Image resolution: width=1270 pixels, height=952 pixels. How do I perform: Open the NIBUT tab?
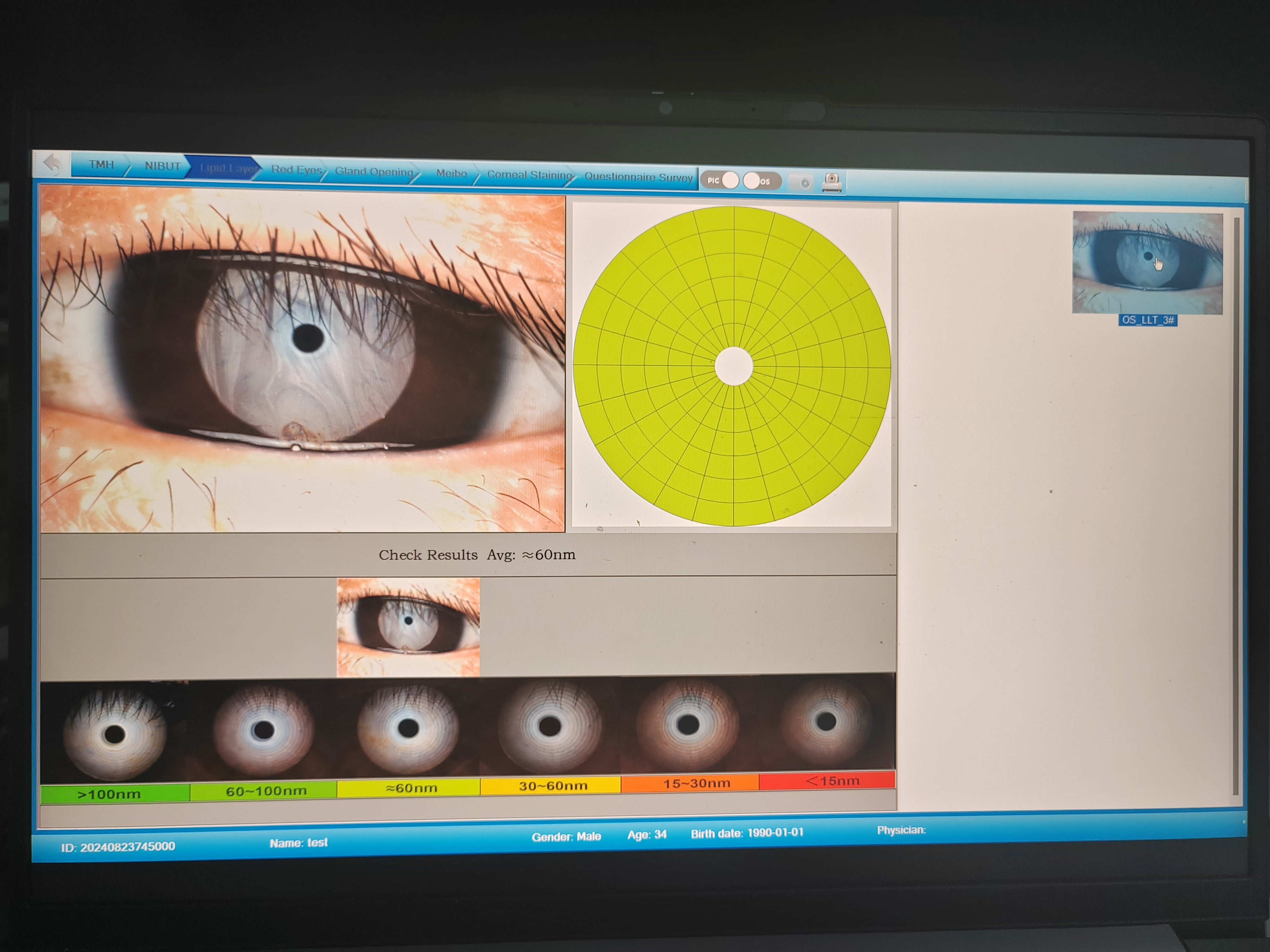click(x=162, y=166)
